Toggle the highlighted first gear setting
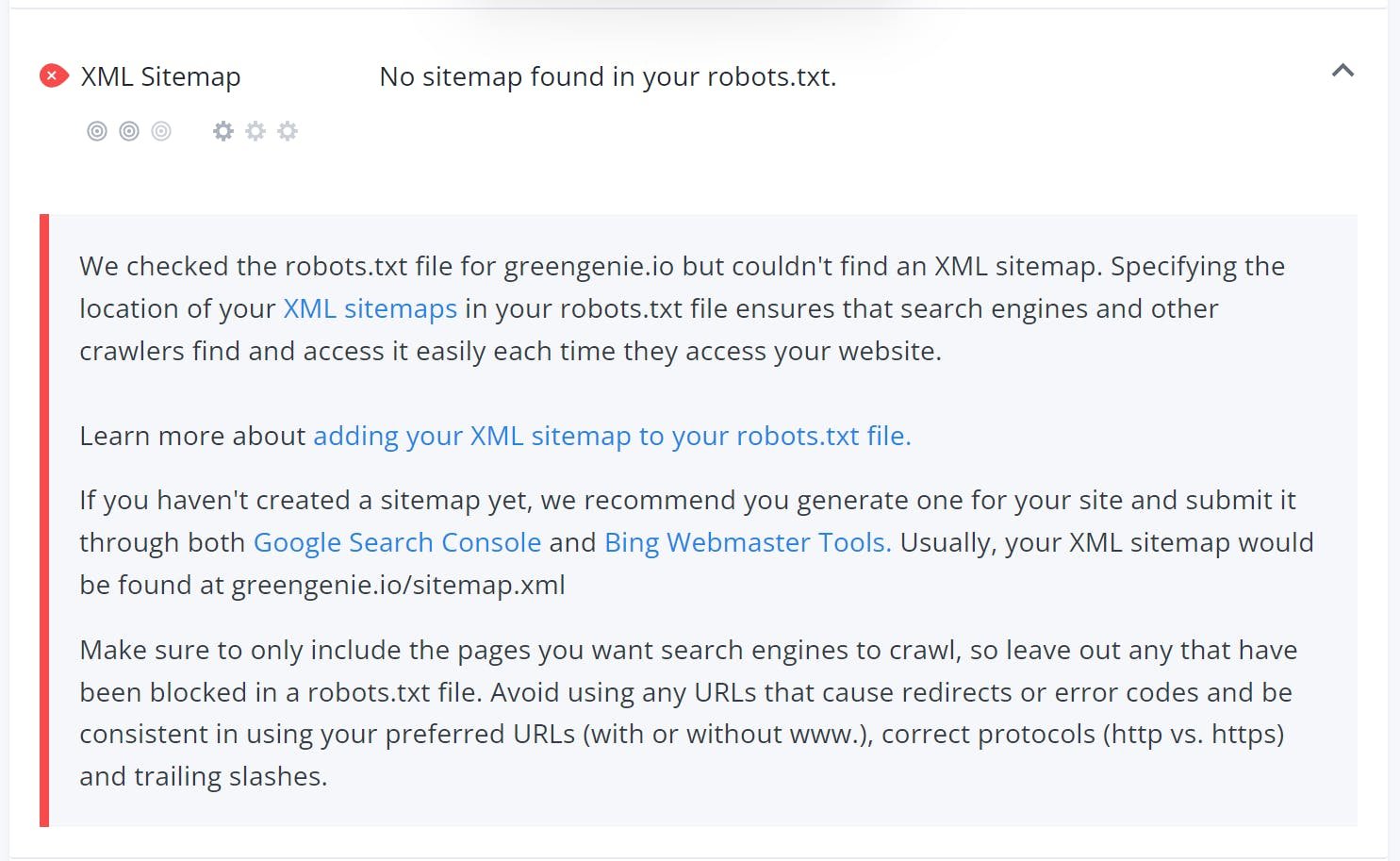This screenshot has height=861, width=1400. click(223, 130)
